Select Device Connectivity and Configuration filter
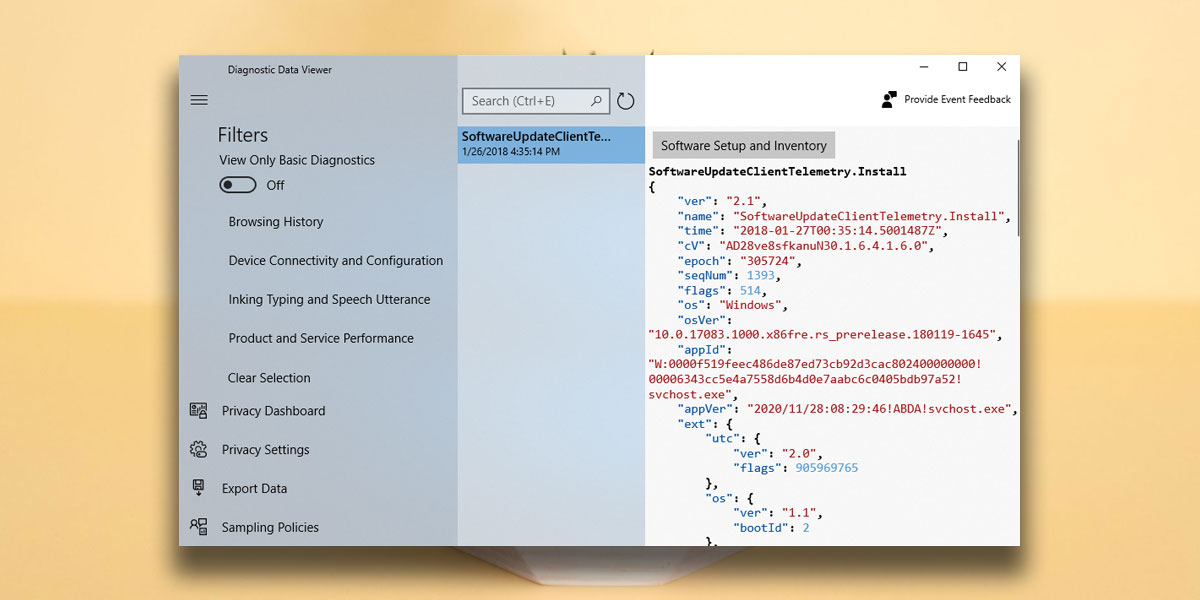Screen dimensions: 1200x600 [x=336, y=261]
